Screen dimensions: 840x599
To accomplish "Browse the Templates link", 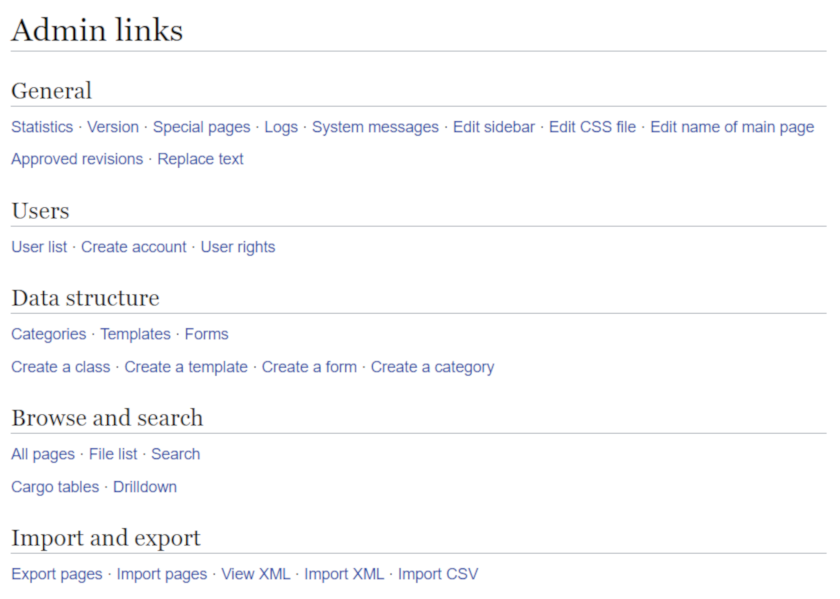I will tap(135, 334).
